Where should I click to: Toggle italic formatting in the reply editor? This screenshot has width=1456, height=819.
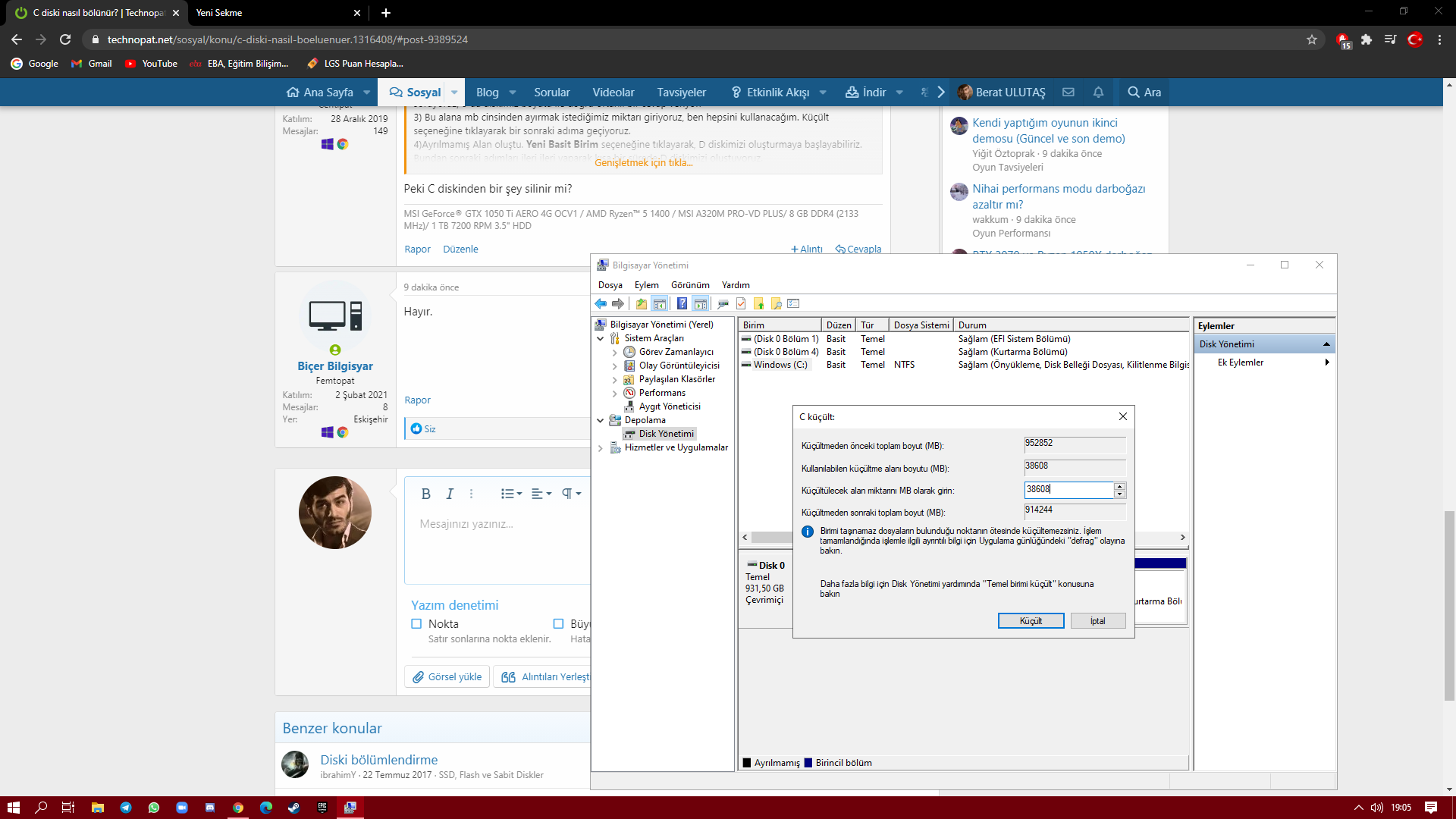click(450, 494)
